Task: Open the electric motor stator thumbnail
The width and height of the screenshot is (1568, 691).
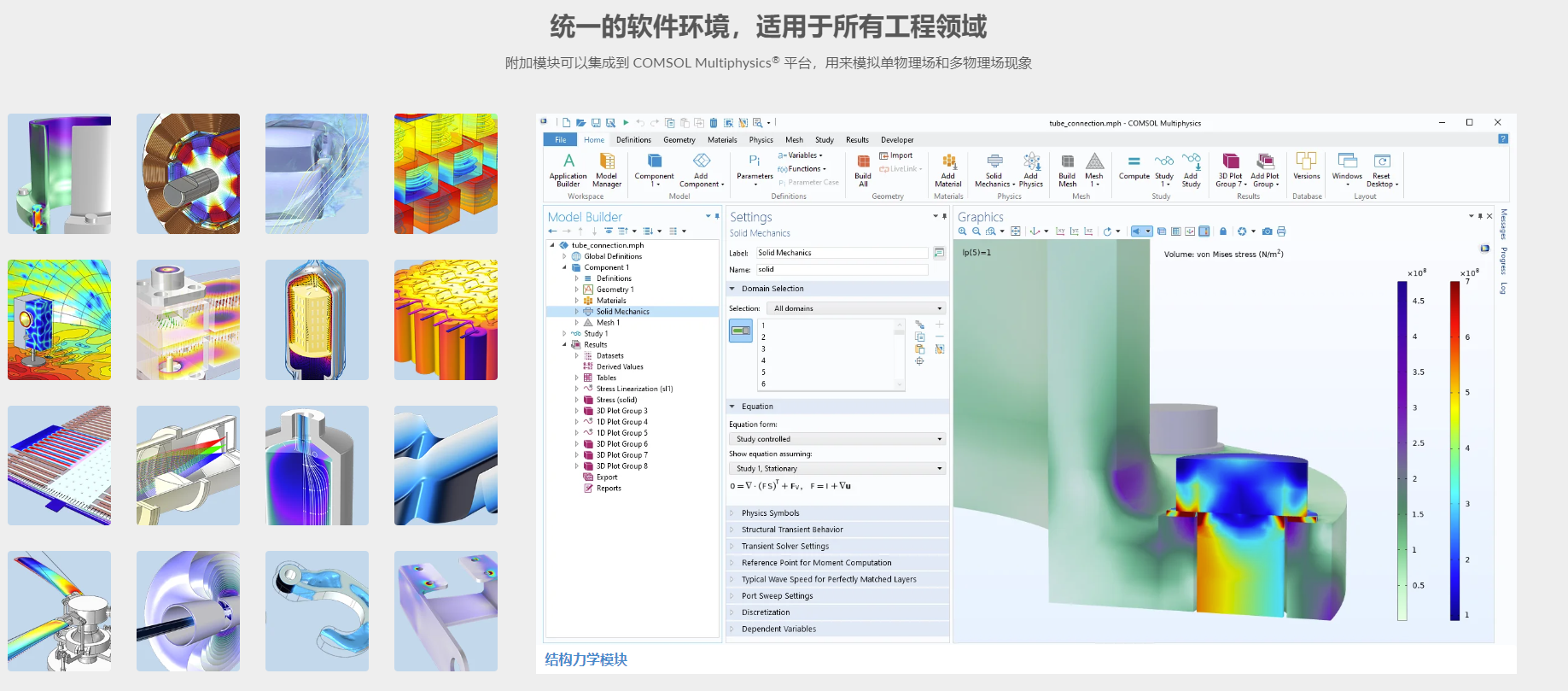Action: [x=188, y=173]
